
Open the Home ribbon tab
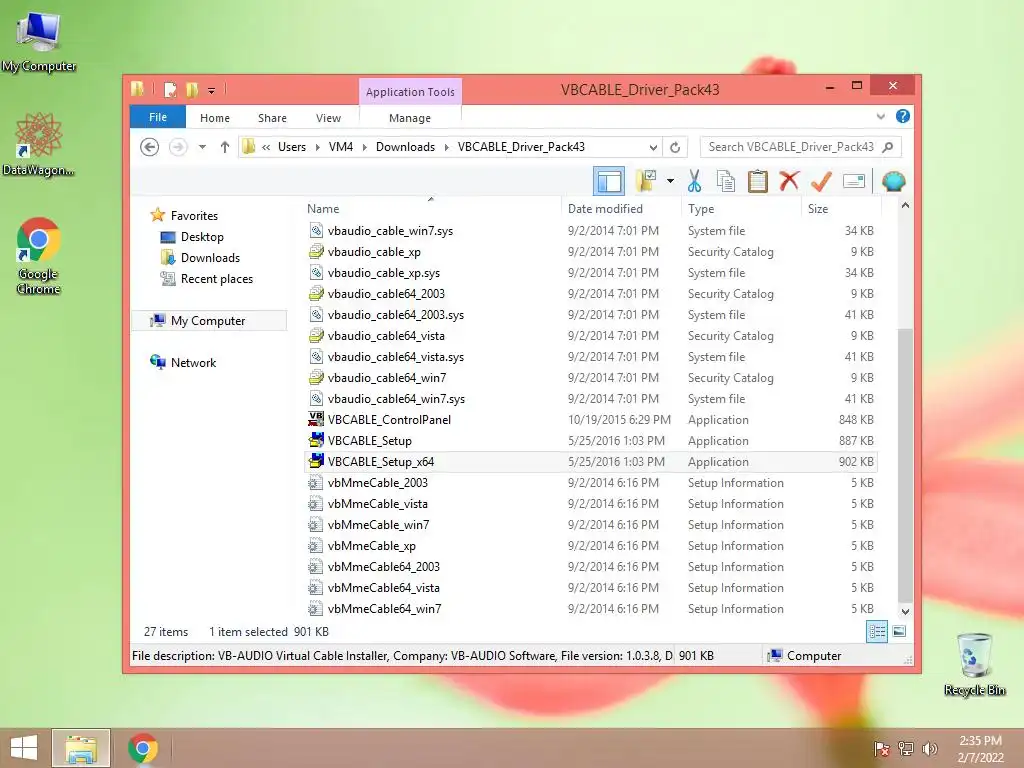pyautogui.click(x=215, y=118)
